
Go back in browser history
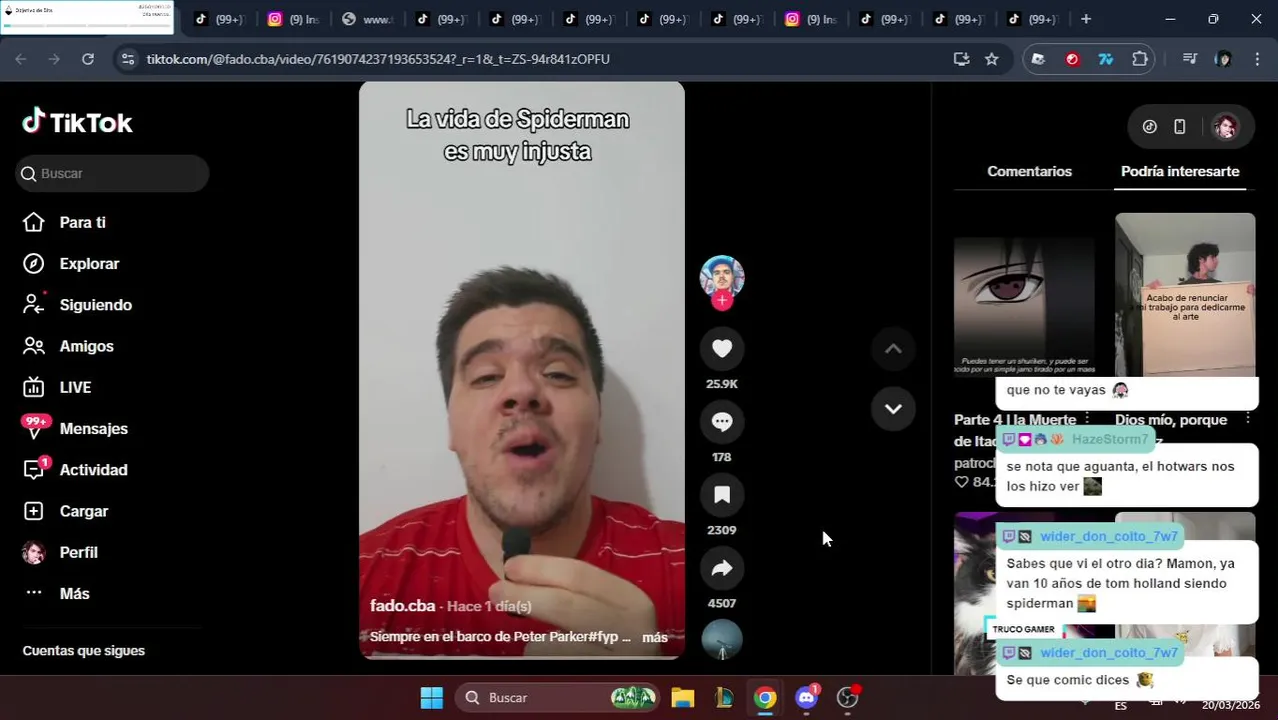21,59
